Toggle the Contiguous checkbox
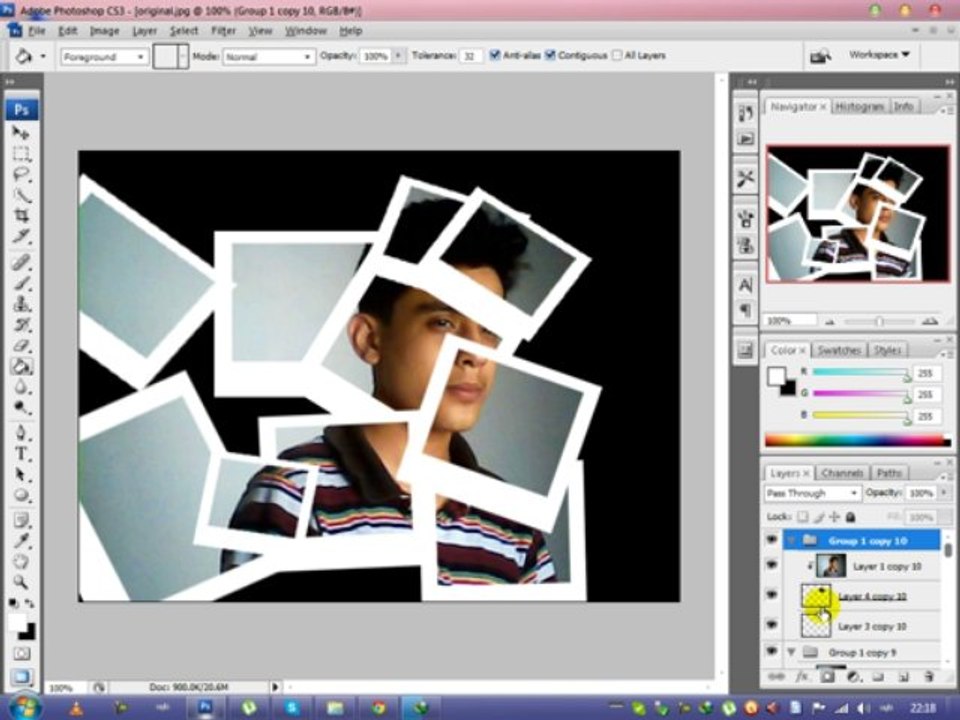960x720 pixels. (x=550, y=55)
